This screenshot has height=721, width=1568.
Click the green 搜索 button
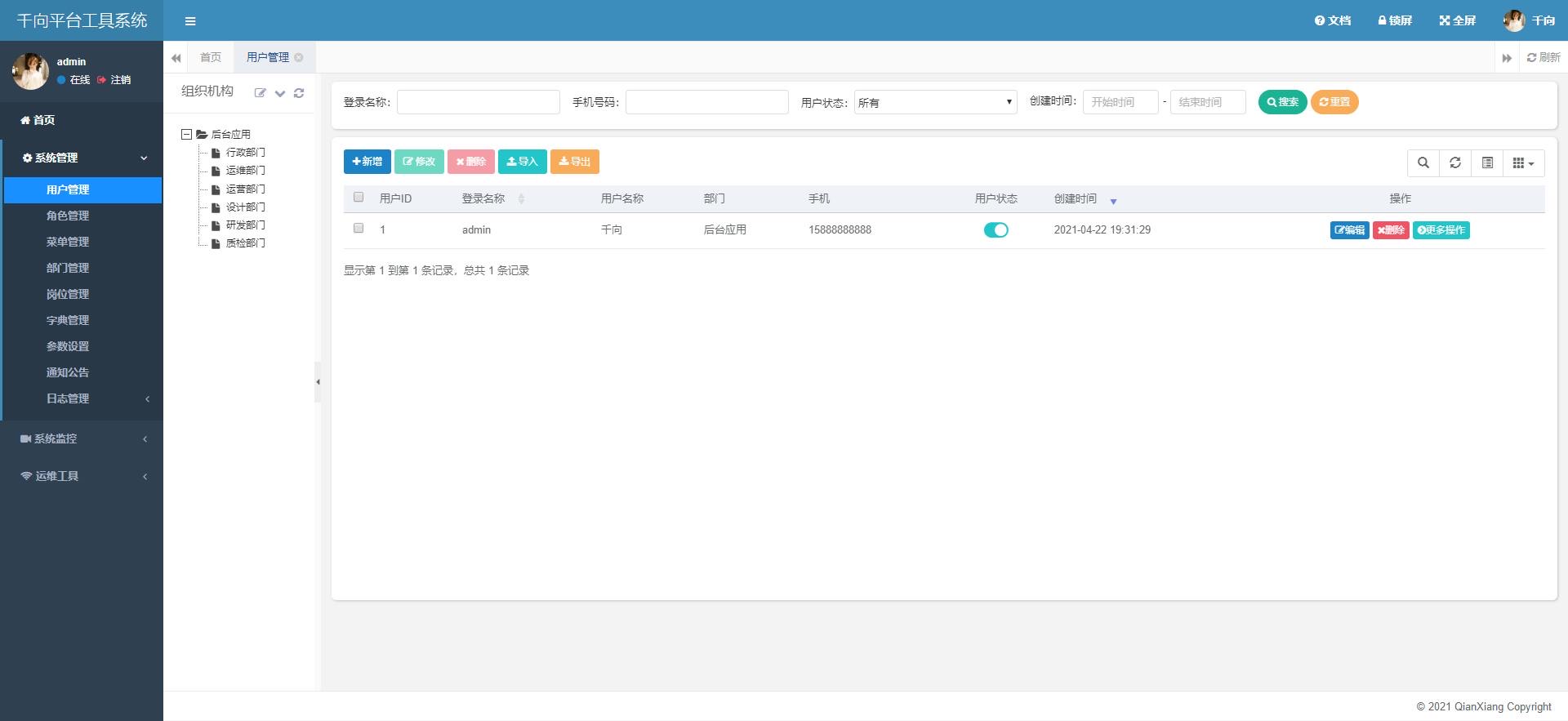tap(1282, 102)
